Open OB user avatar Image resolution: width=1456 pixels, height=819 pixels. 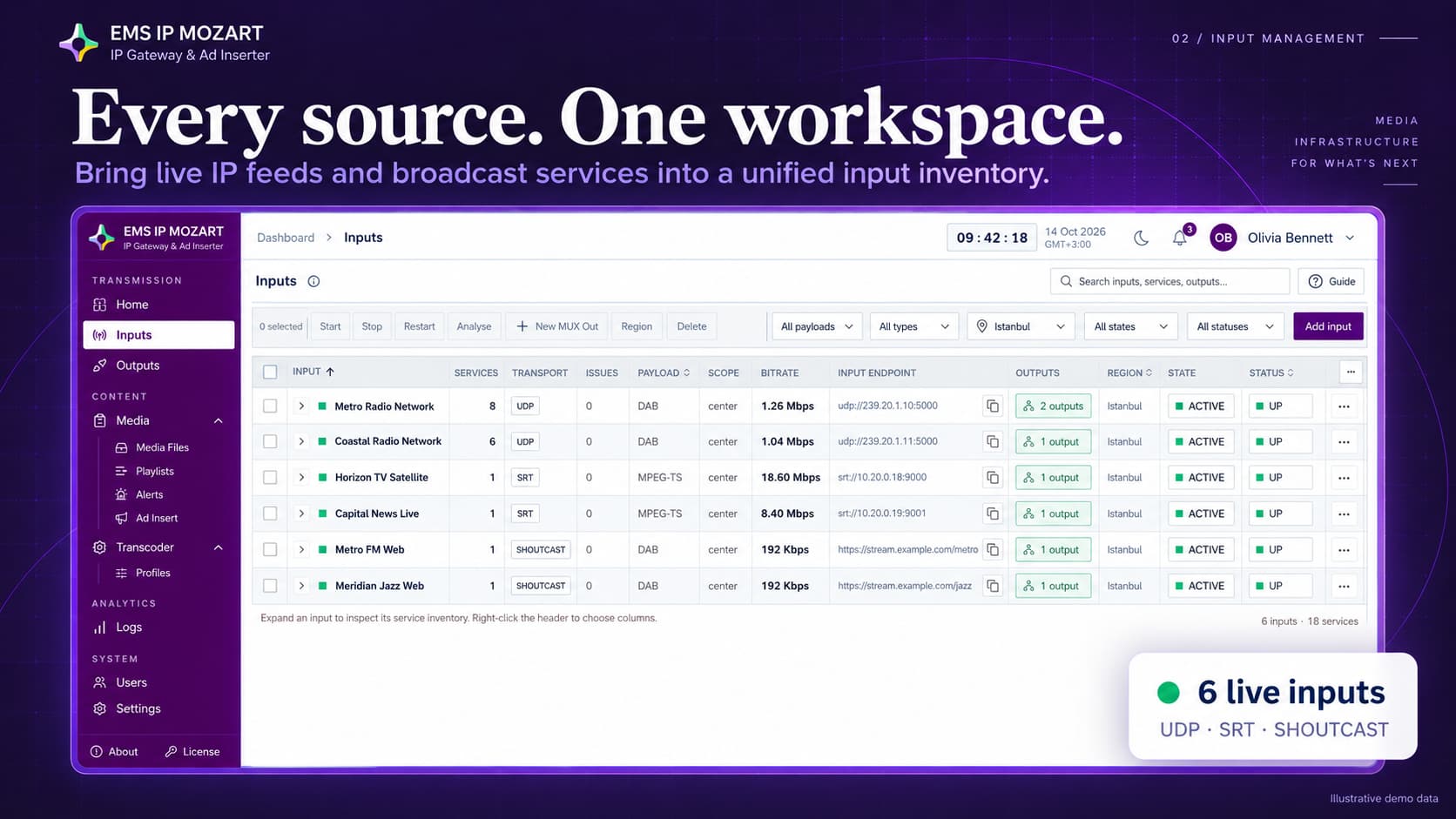(1223, 238)
